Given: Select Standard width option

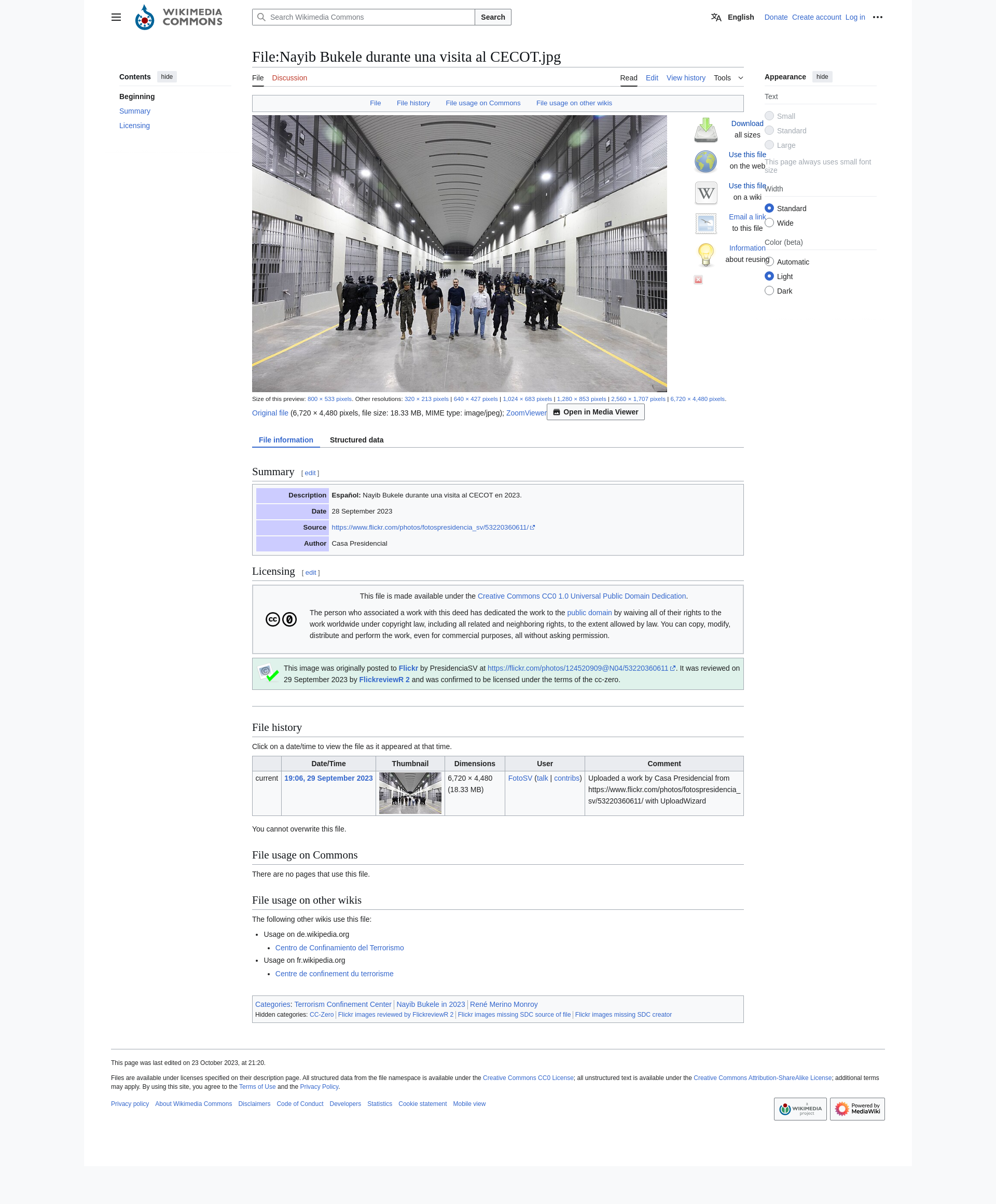Looking at the screenshot, I should 769,208.
